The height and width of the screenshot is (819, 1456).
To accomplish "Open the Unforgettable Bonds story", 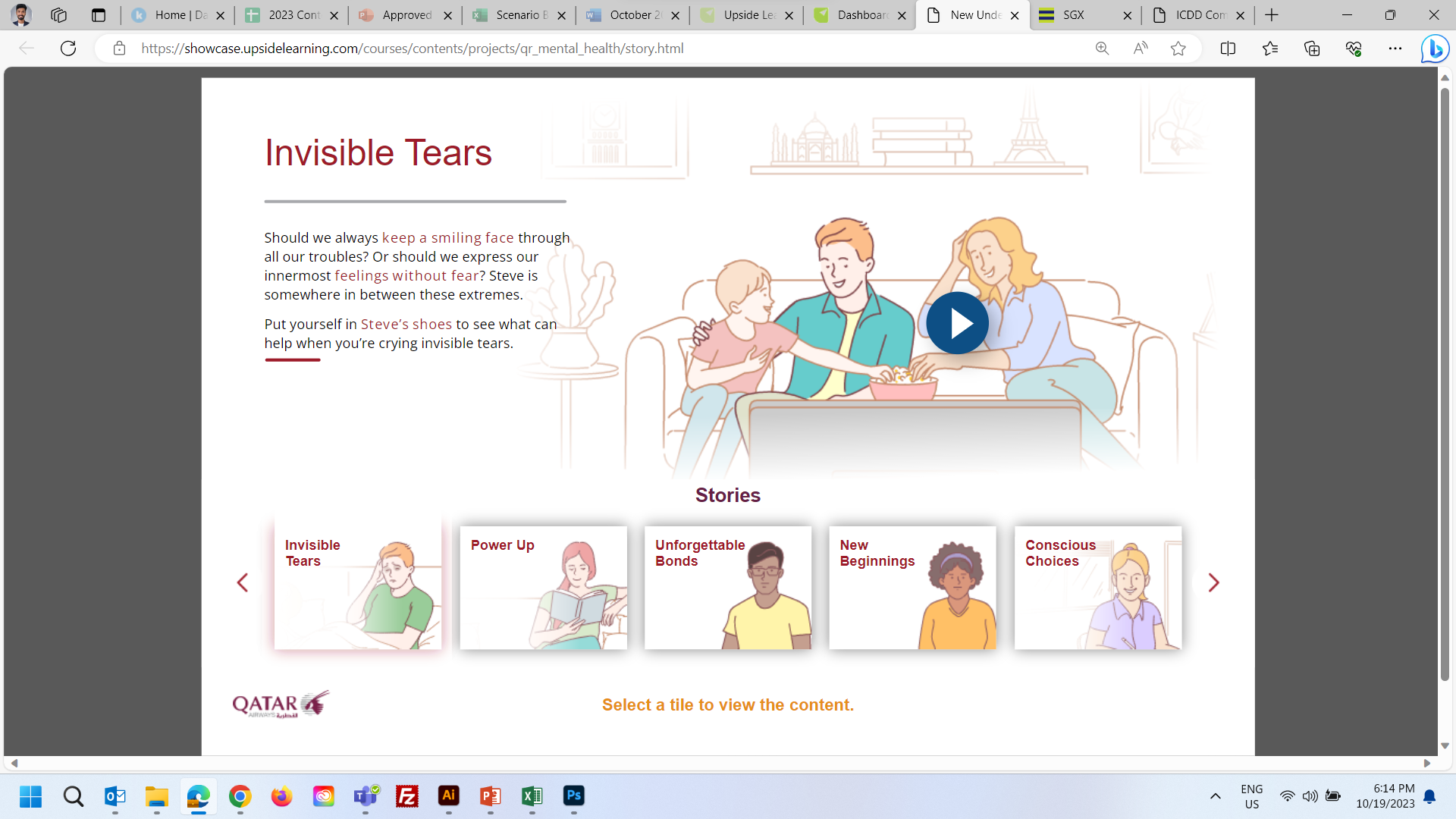I will pyautogui.click(x=727, y=588).
